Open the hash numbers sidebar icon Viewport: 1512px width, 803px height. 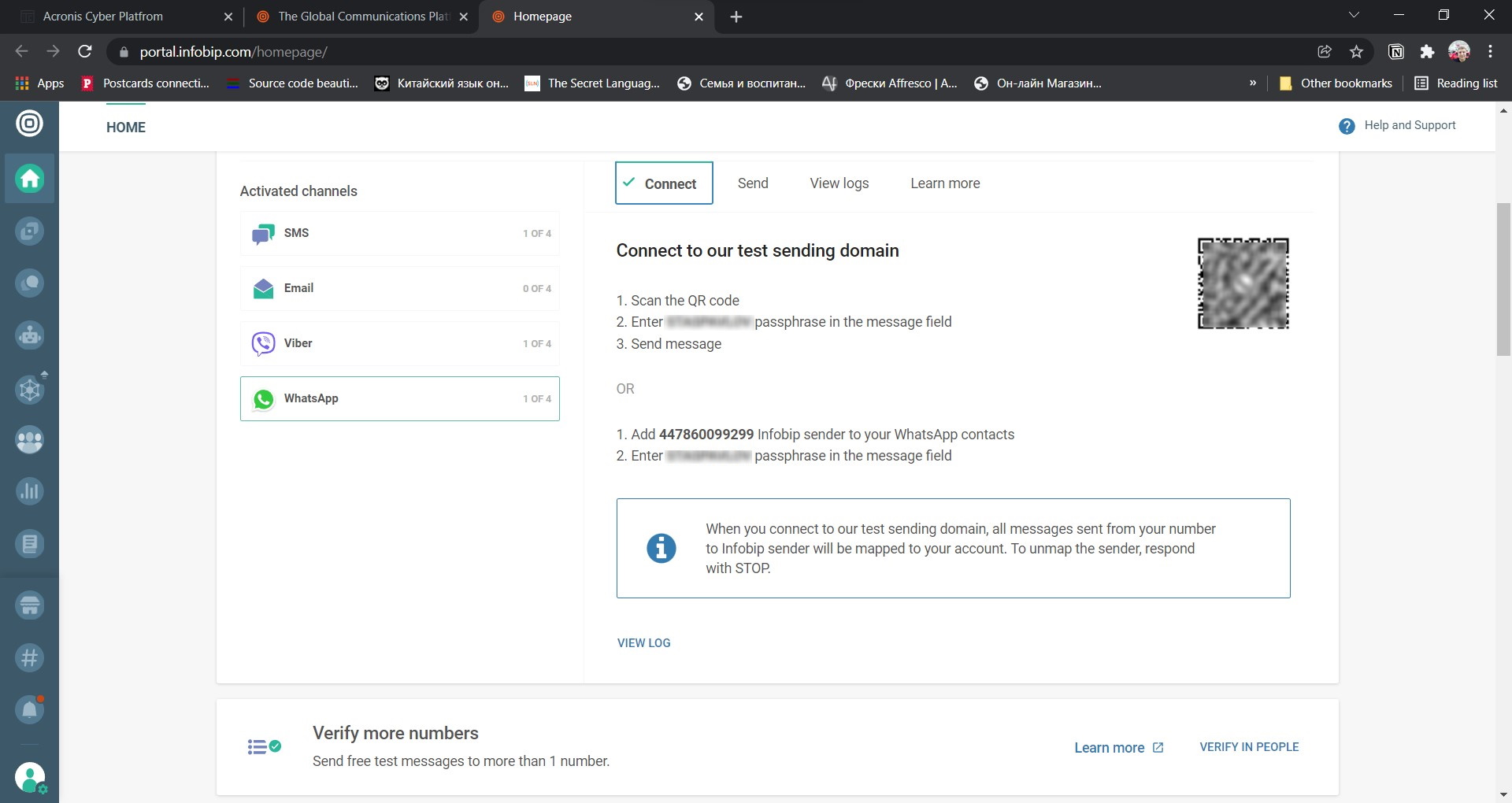click(30, 657)
